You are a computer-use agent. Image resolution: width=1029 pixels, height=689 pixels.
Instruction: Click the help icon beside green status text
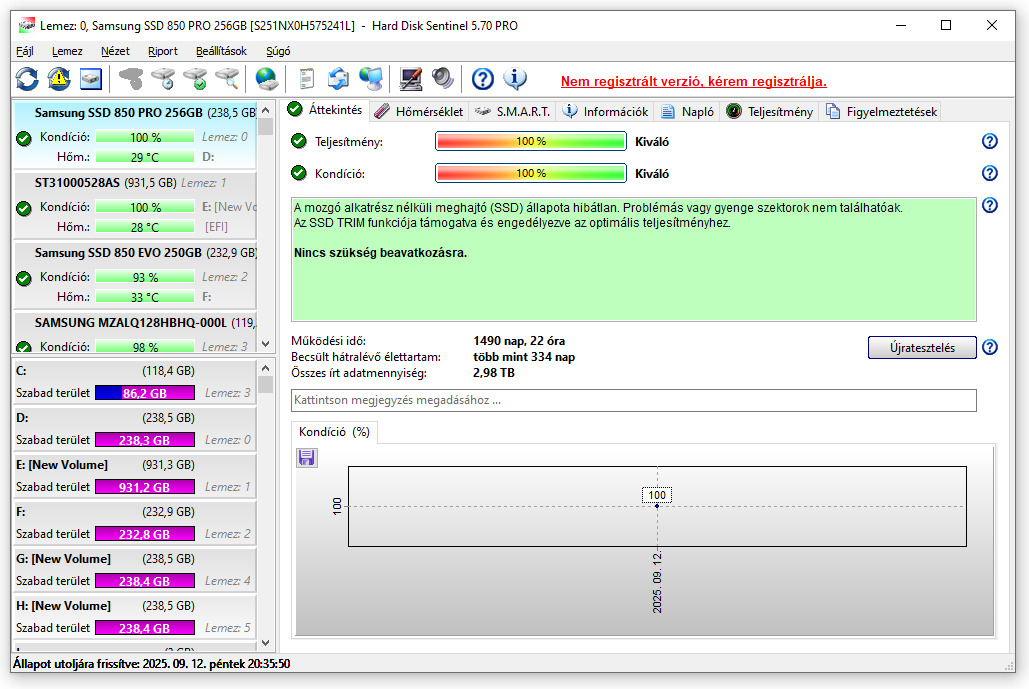tap(990, 205)
